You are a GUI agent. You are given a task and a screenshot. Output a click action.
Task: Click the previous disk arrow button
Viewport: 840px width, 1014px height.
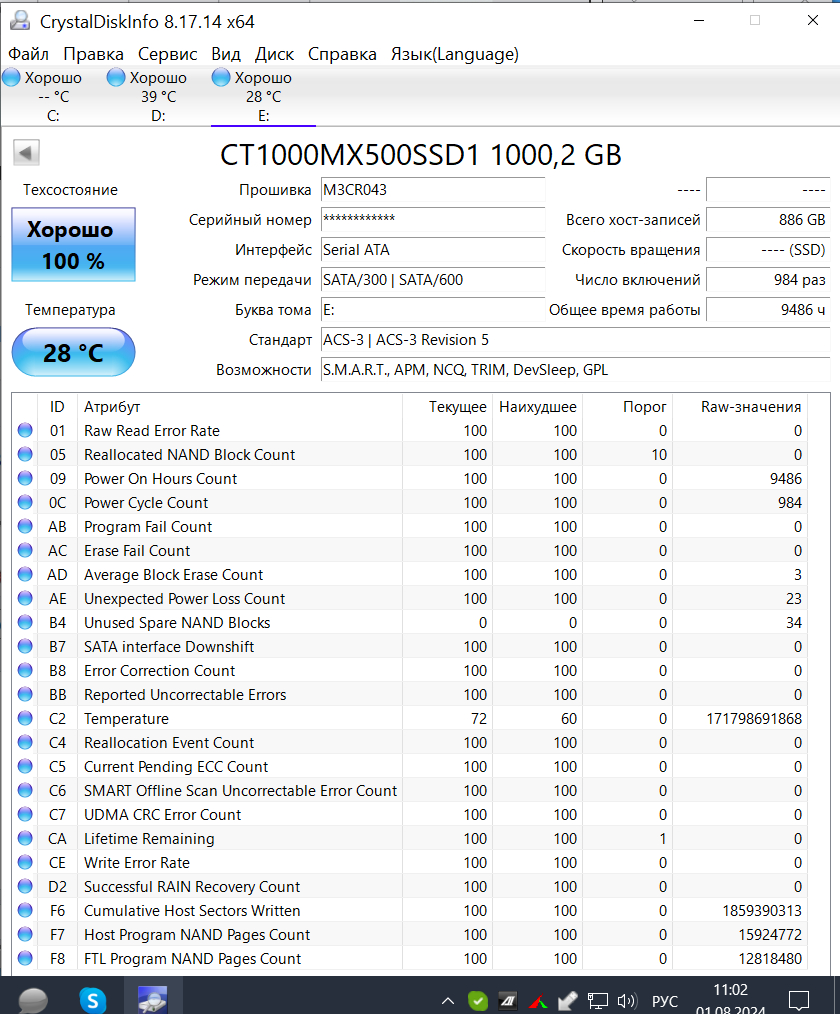[27, 153]
